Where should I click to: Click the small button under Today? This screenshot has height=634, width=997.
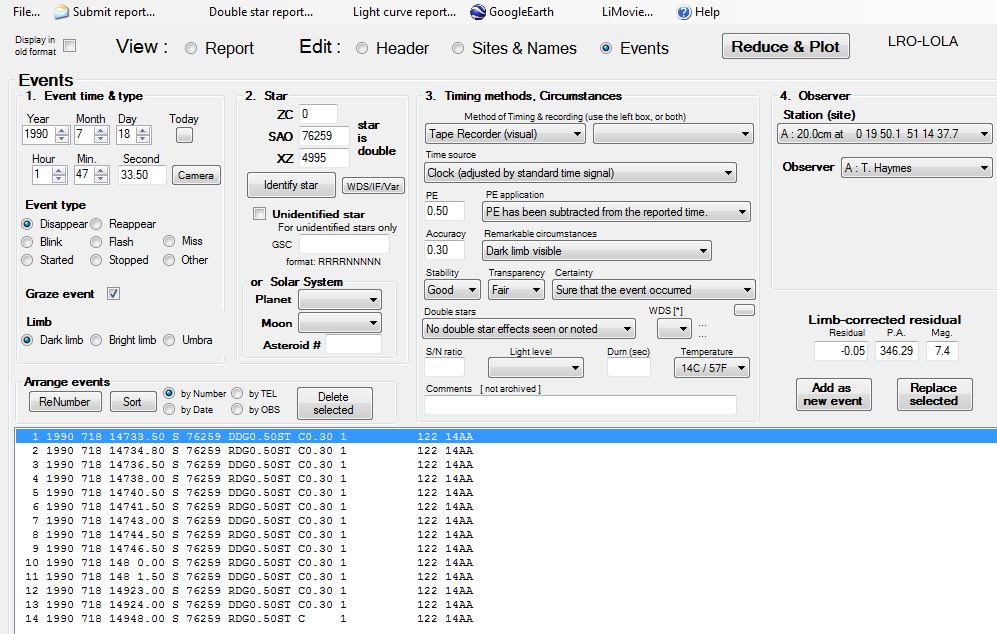(184, 136)
